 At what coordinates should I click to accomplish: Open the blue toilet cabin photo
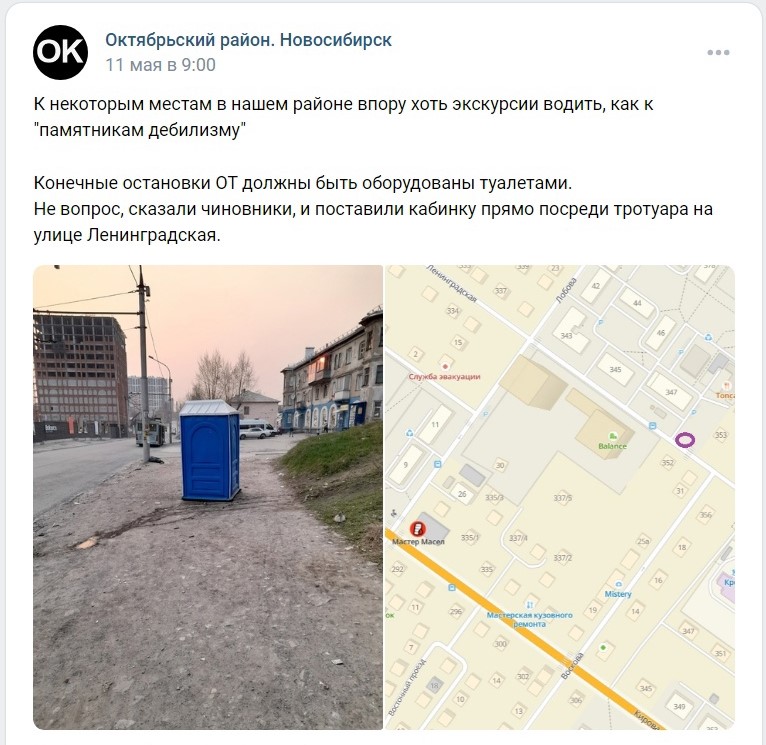click(x=208, y=497)
